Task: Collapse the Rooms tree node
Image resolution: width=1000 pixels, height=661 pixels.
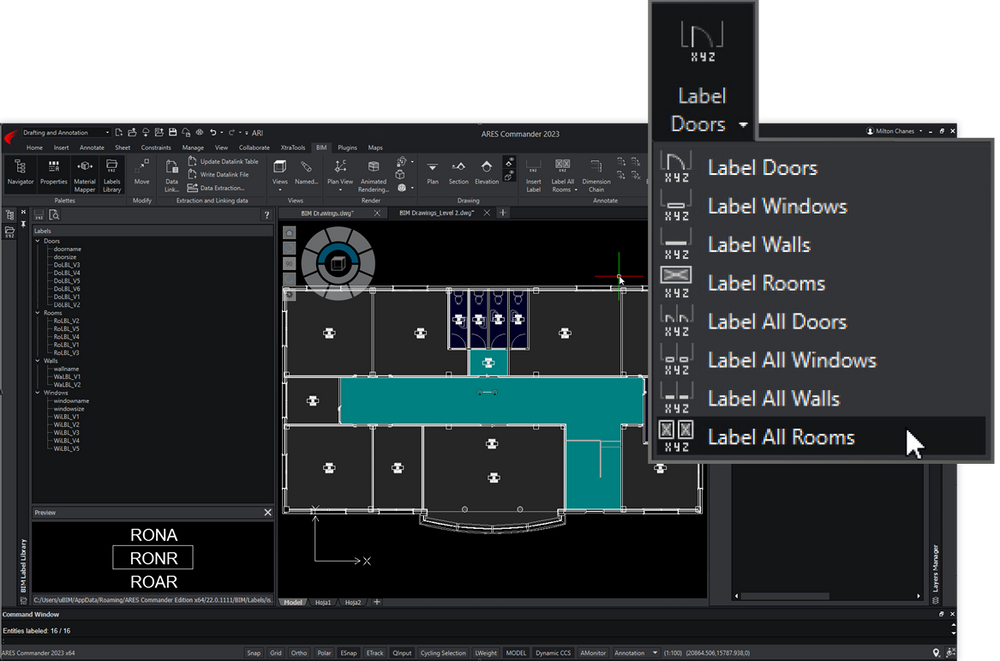Action: (38, 313)
